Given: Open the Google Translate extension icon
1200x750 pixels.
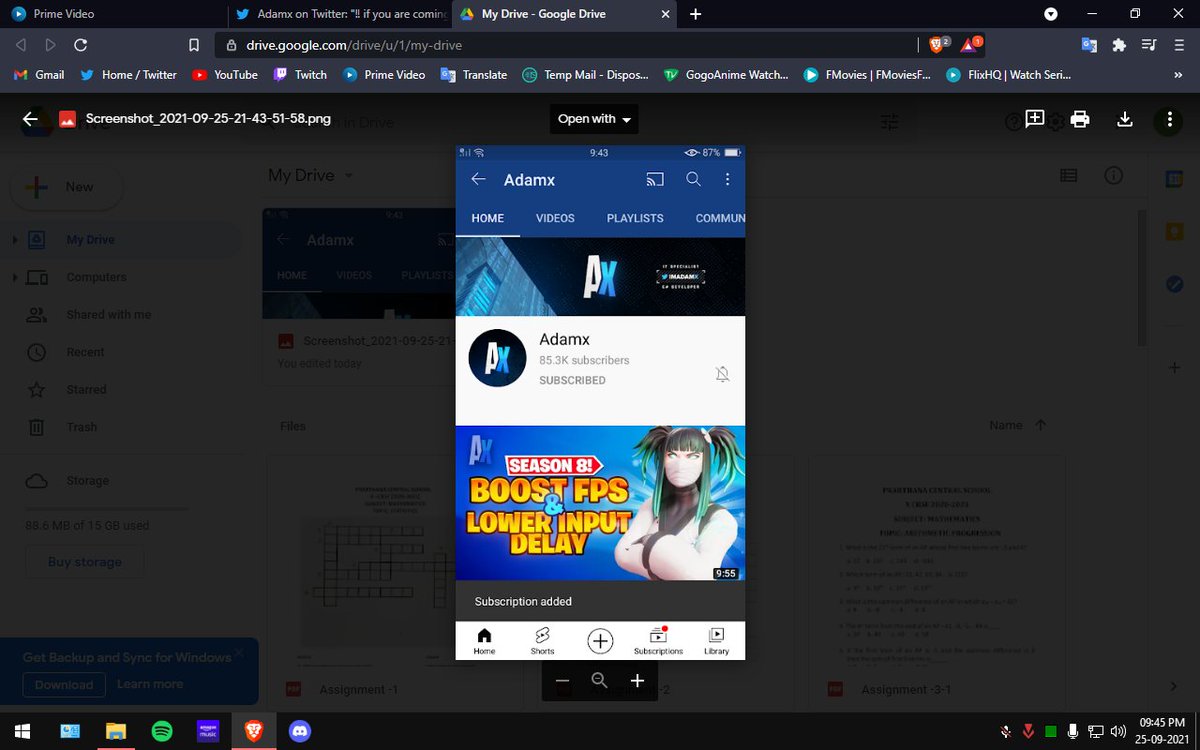Looking at the screenshot, I should point(1090,45).
